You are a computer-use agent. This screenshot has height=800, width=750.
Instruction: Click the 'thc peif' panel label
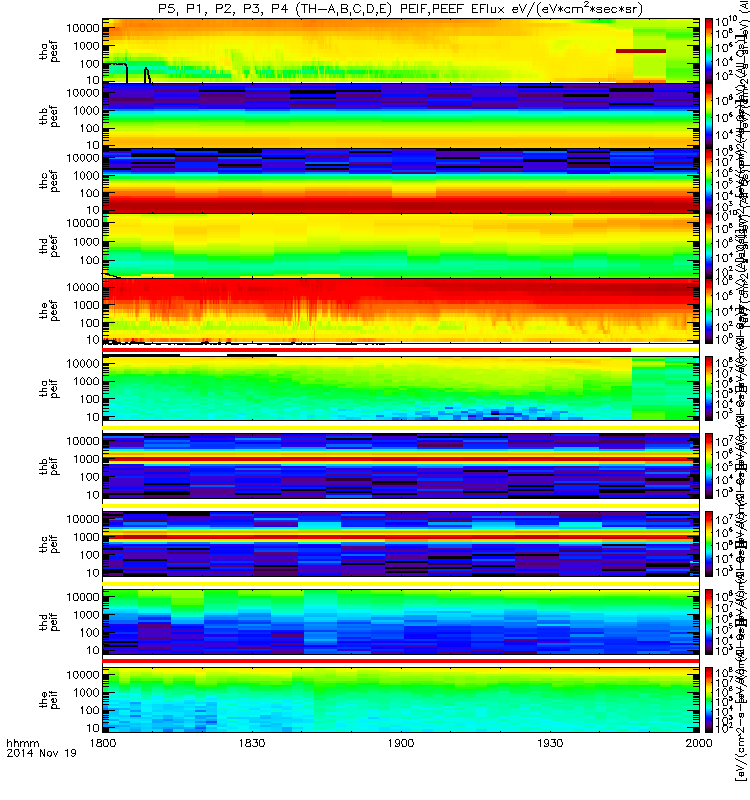pos(49,544)
